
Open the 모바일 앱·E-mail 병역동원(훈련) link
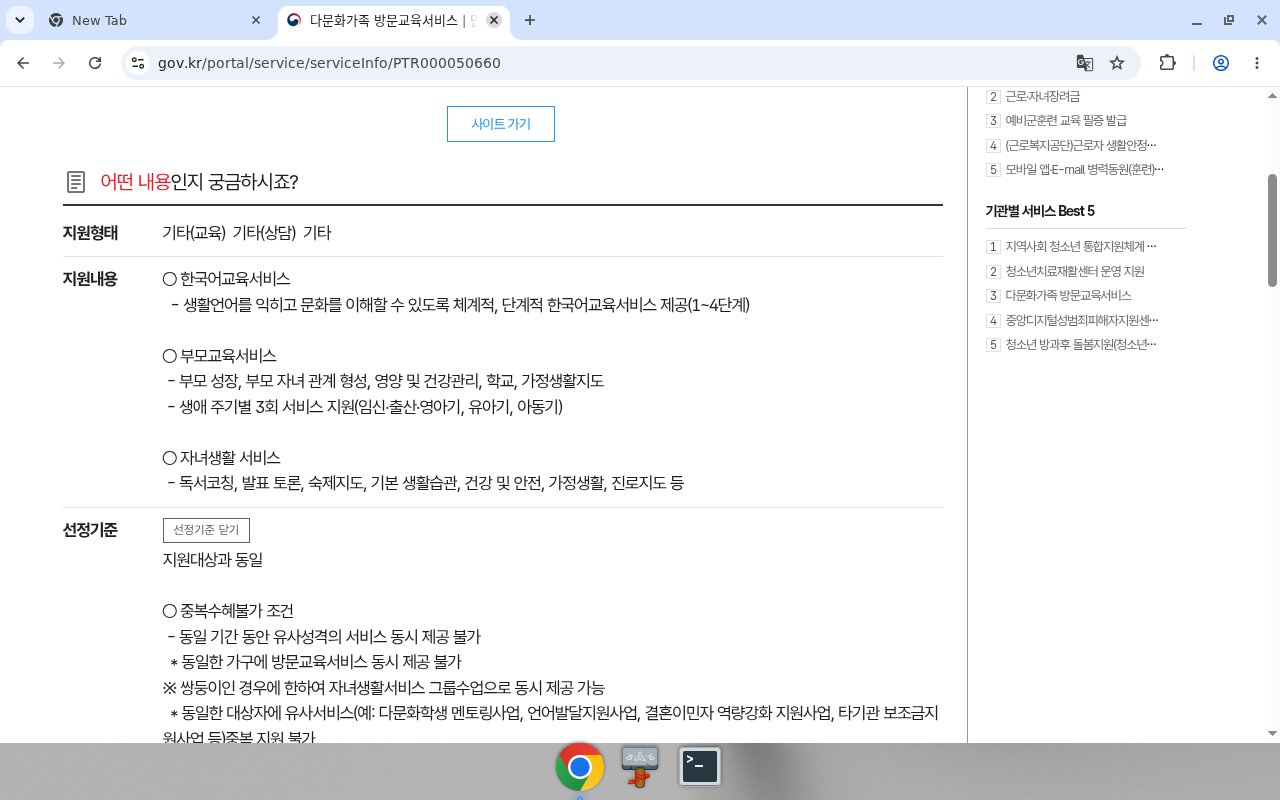[1085, 169]
